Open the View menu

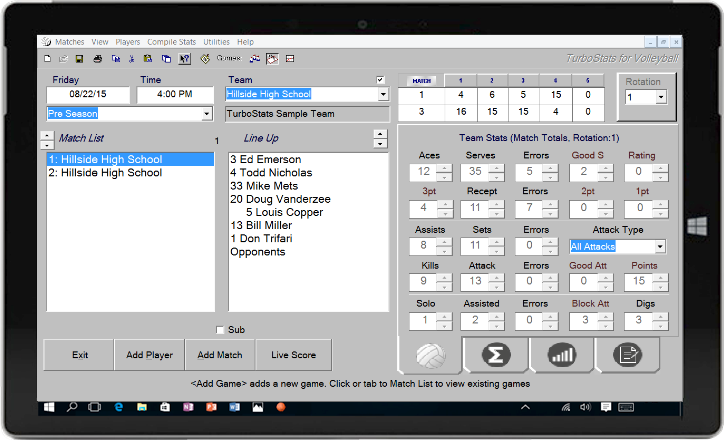[x=100, y=42]
